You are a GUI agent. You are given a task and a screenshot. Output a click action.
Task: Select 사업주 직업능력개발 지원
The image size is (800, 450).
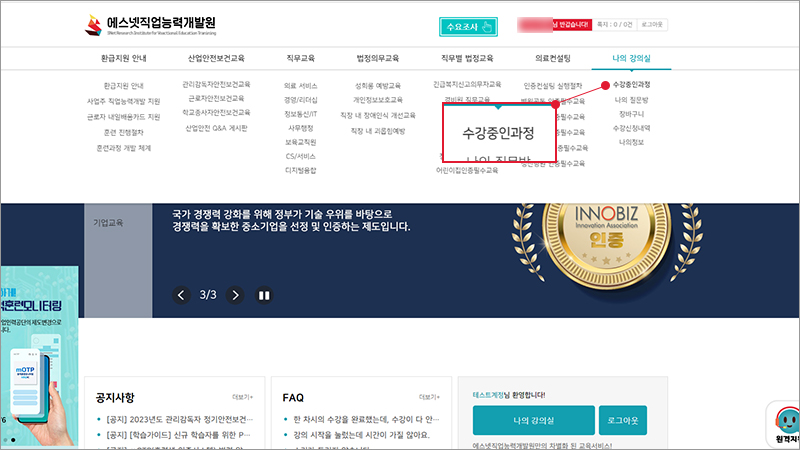[x=123, y=102]
